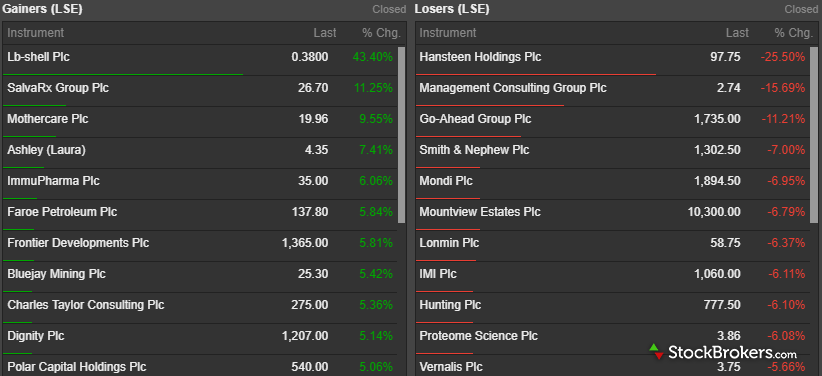Click Mothercare Plc in the Gainers list
The width and height of the screenshot is (822, 376).
(48, 119)
